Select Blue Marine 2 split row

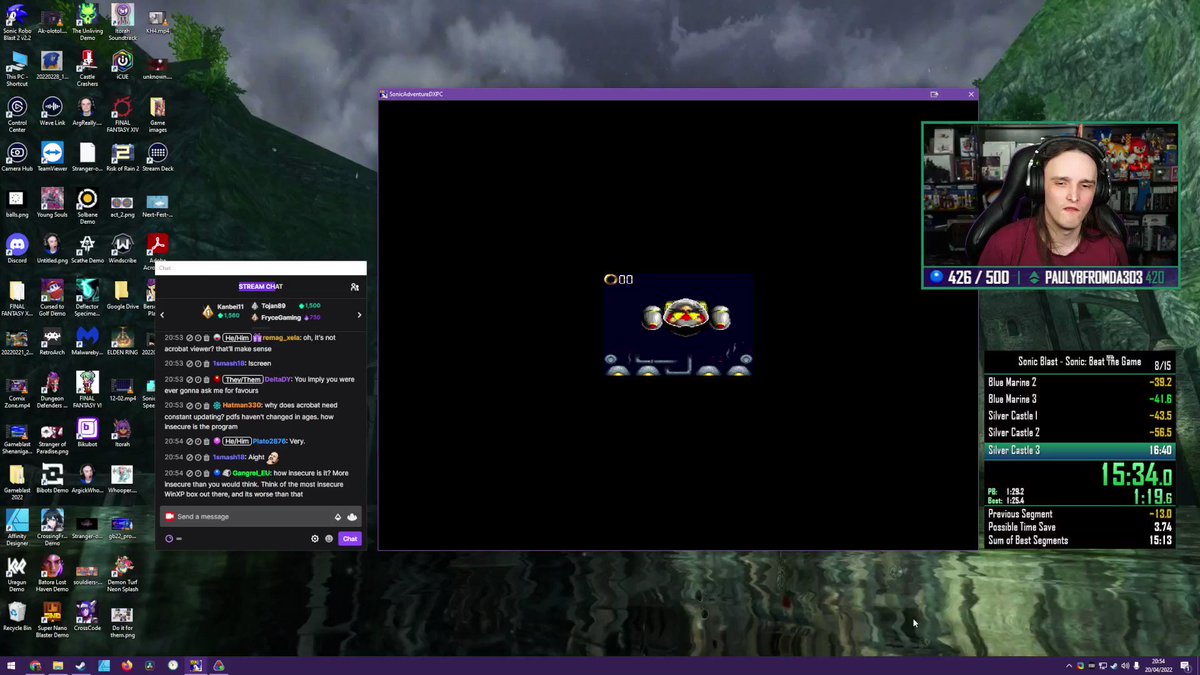1079,382
